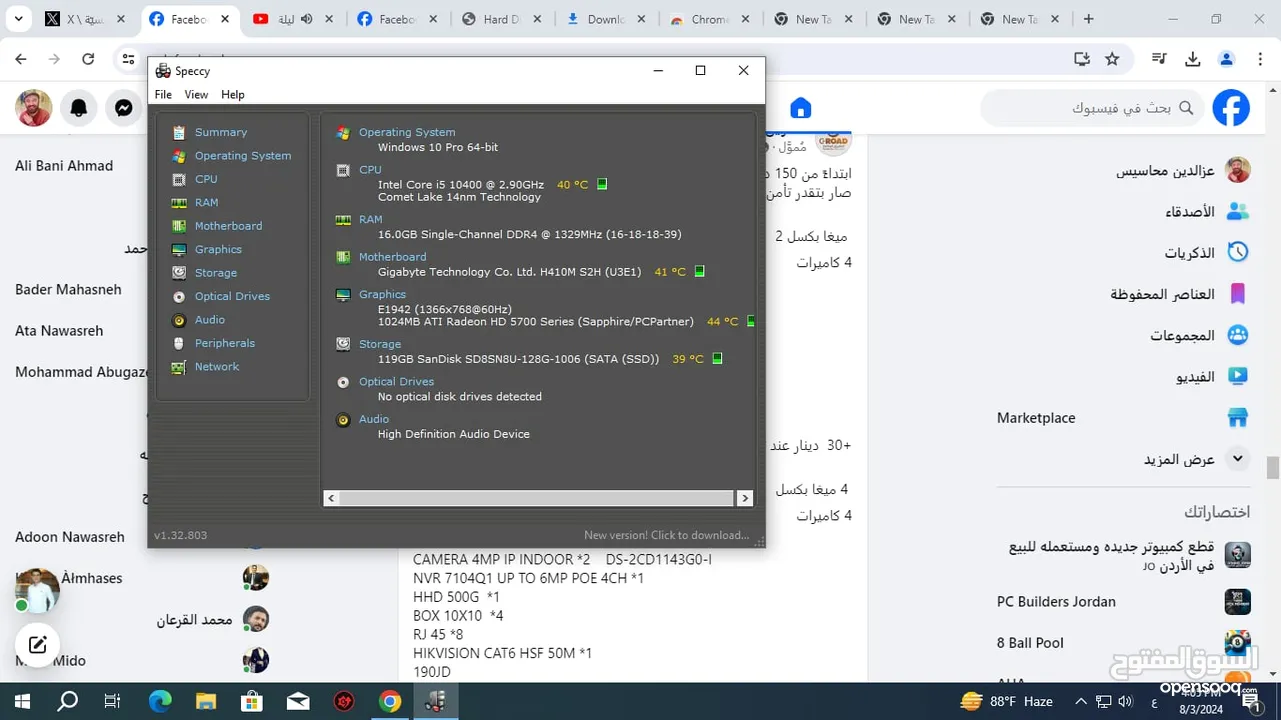
Task: Click the Optical Drives heading in summary pane
Action: click(x=396, y=382)
